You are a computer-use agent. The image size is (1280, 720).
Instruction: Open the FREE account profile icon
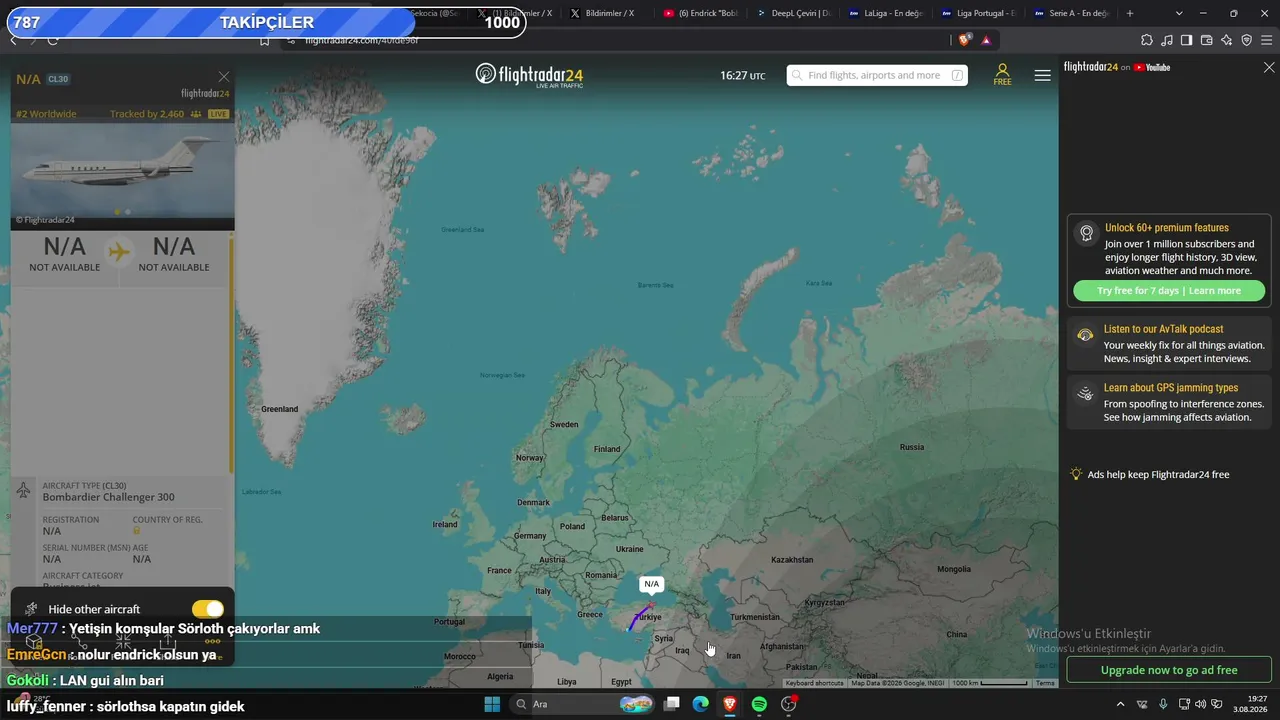click(x=1002, y=75)
